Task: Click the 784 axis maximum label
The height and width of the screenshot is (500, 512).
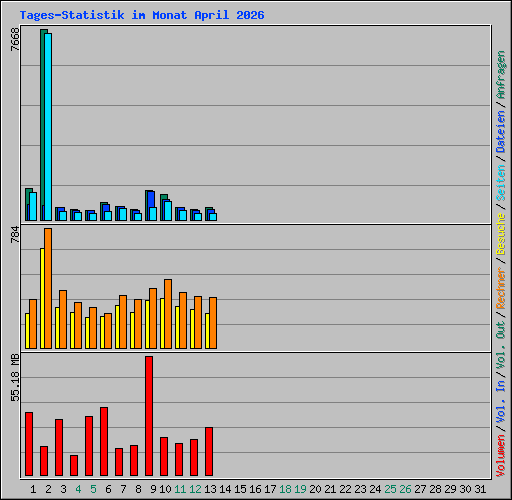Action: click(x=15, y=235)
